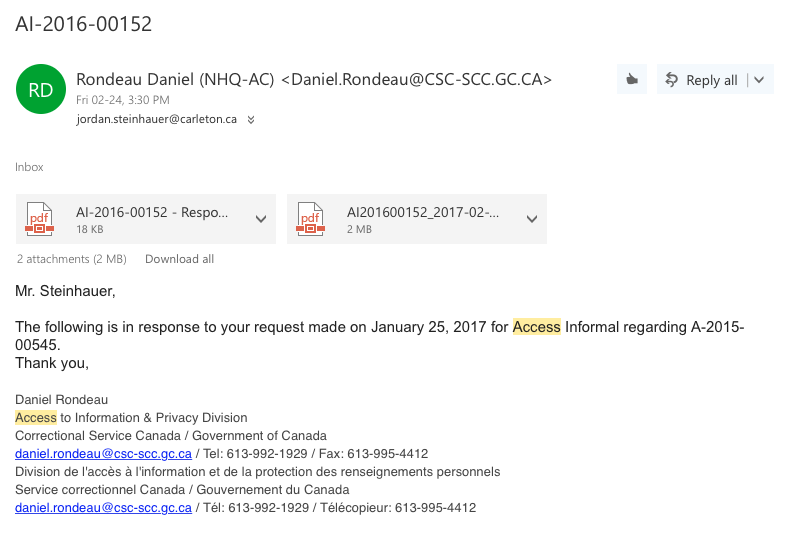Open first daniel.rondeau@csc-scc.gc.ca email link
This screenshot has height=555, width=787.
click(103, 454)
